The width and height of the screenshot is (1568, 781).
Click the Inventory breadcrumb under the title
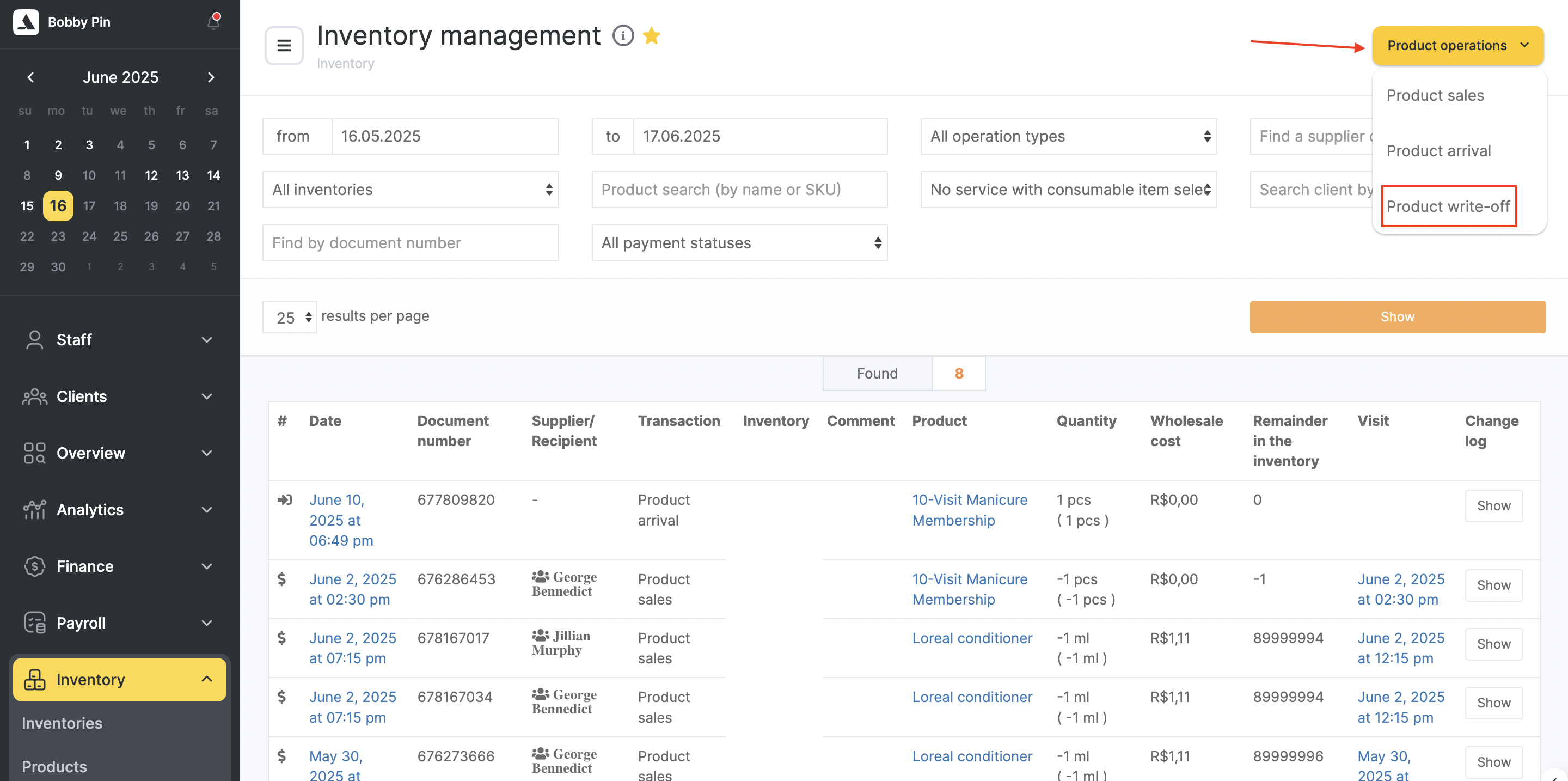point(345,63)
